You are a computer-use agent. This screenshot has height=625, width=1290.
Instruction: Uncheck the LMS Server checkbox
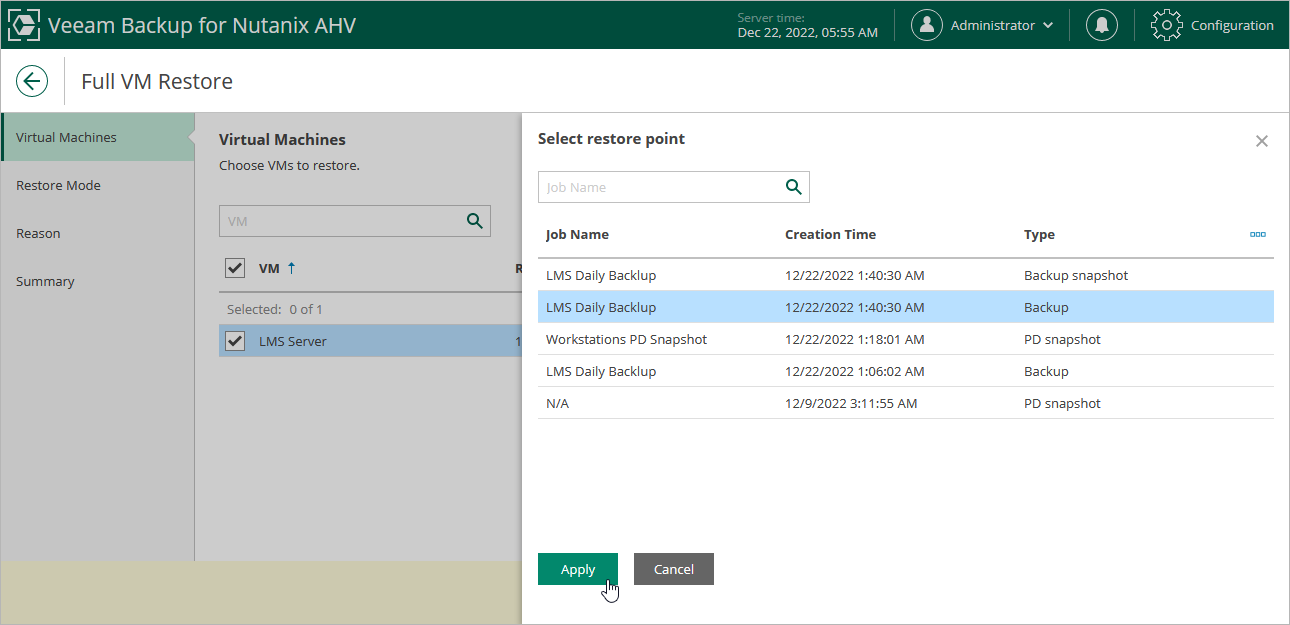point(235,341)
